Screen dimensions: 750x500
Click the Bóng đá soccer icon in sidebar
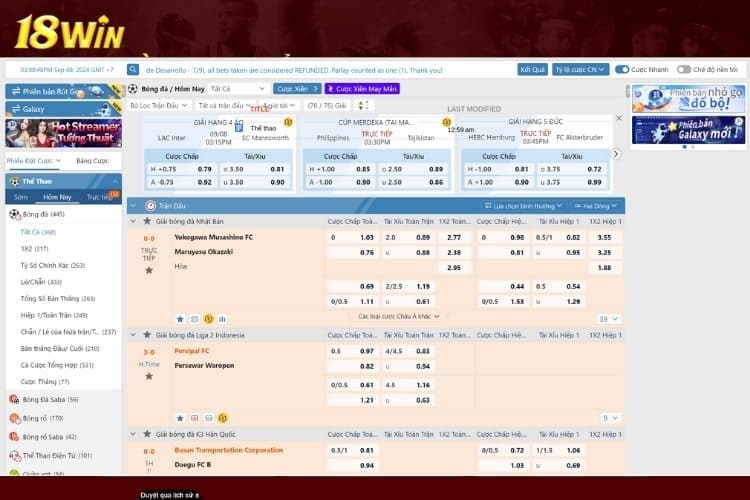point(15,214)
